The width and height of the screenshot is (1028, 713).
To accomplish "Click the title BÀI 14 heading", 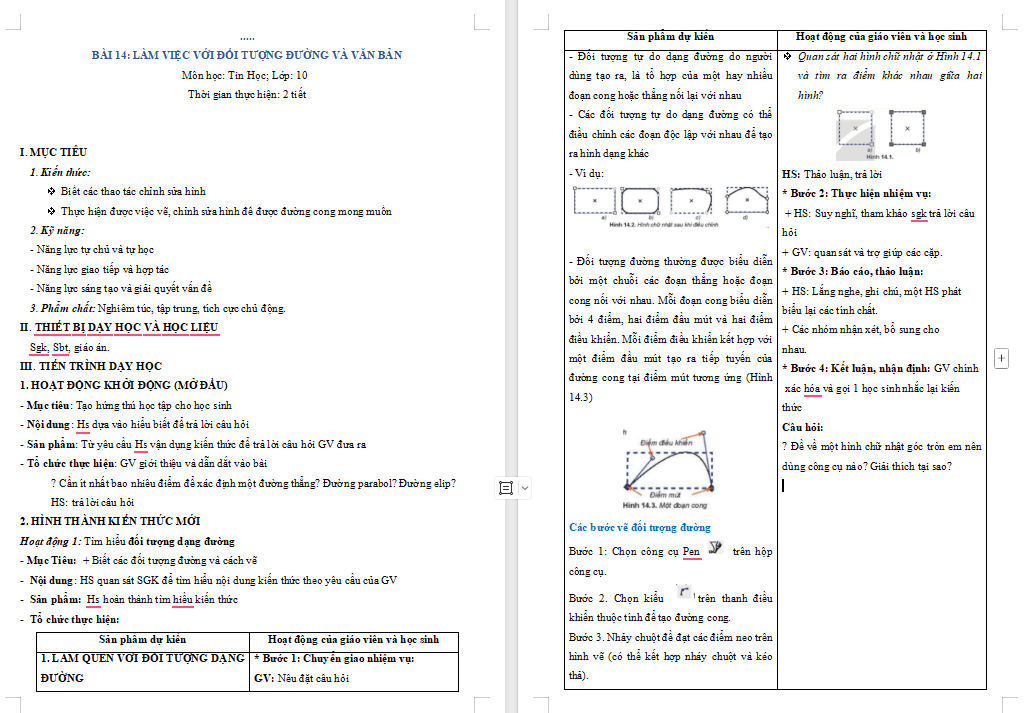I will pyautogui.click(x=247, y=55).
